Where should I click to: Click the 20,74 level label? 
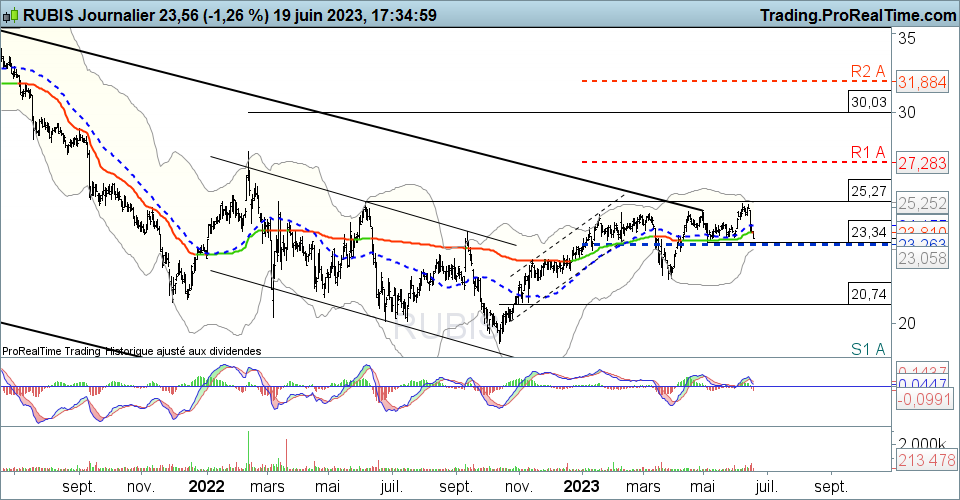click(x=869, y=294)
